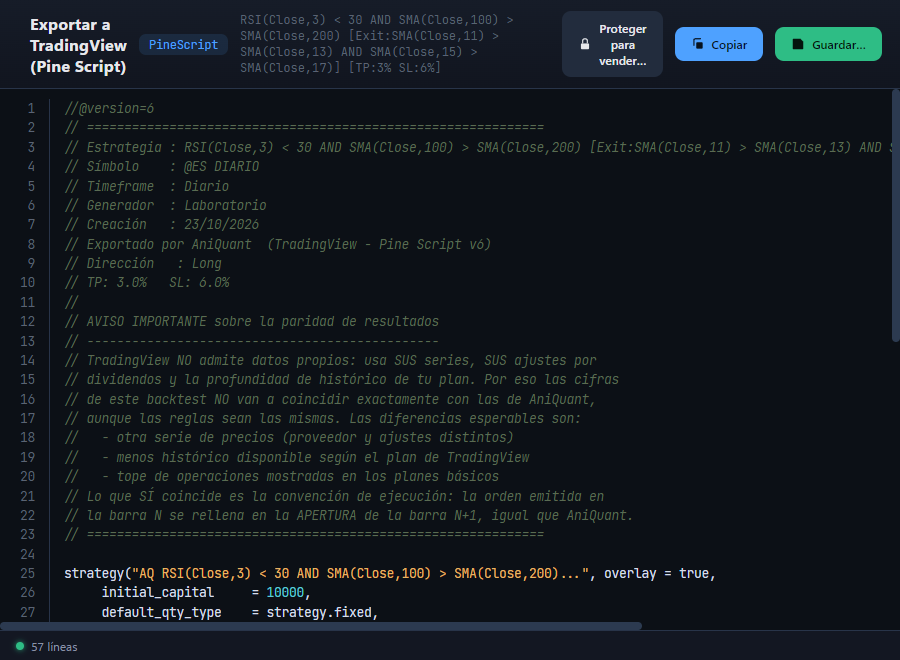Click the strategy("AQ RSI(Close,3)...") code line
The image size is (900, 660).
tap(390, 573)
